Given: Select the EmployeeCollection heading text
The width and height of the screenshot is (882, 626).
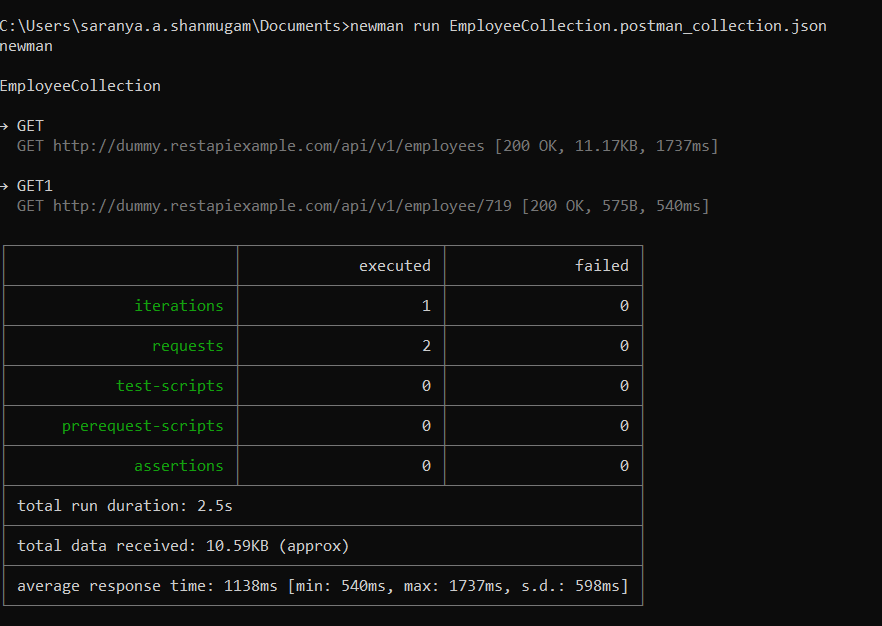Looking at the screenshot, I should [x=80, y=86].
